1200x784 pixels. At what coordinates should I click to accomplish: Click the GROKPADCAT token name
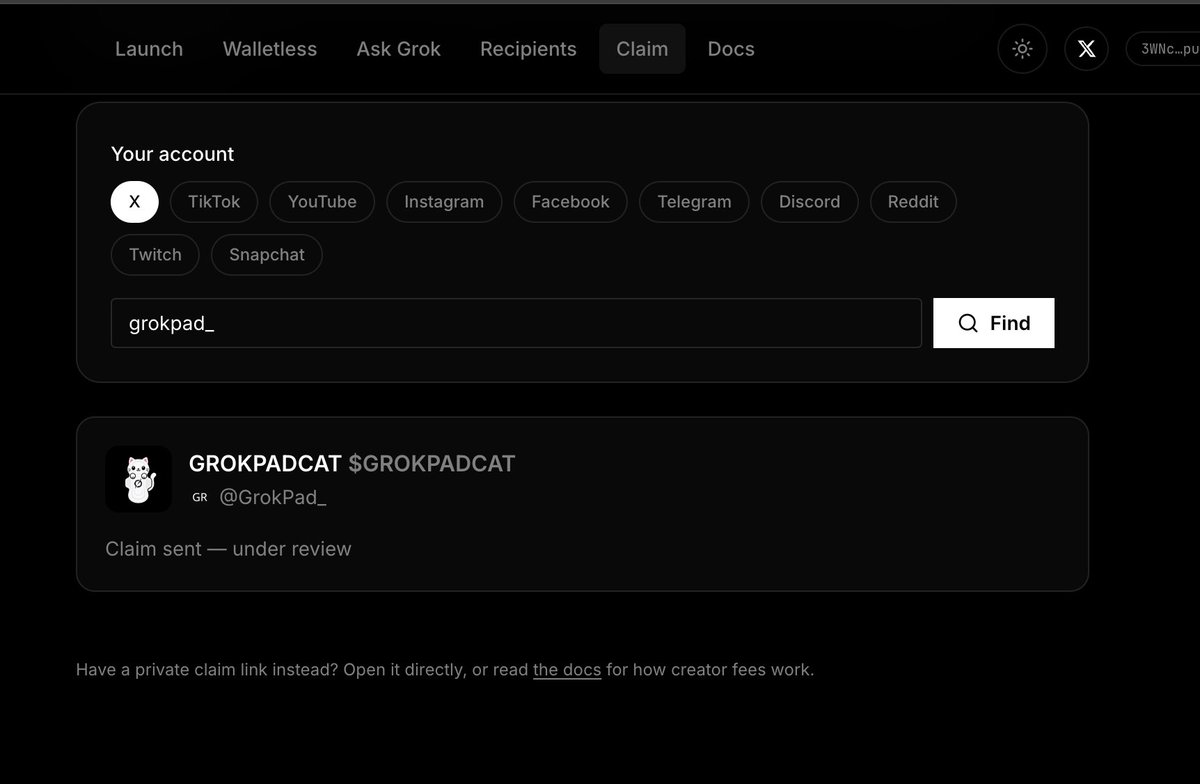265,464
